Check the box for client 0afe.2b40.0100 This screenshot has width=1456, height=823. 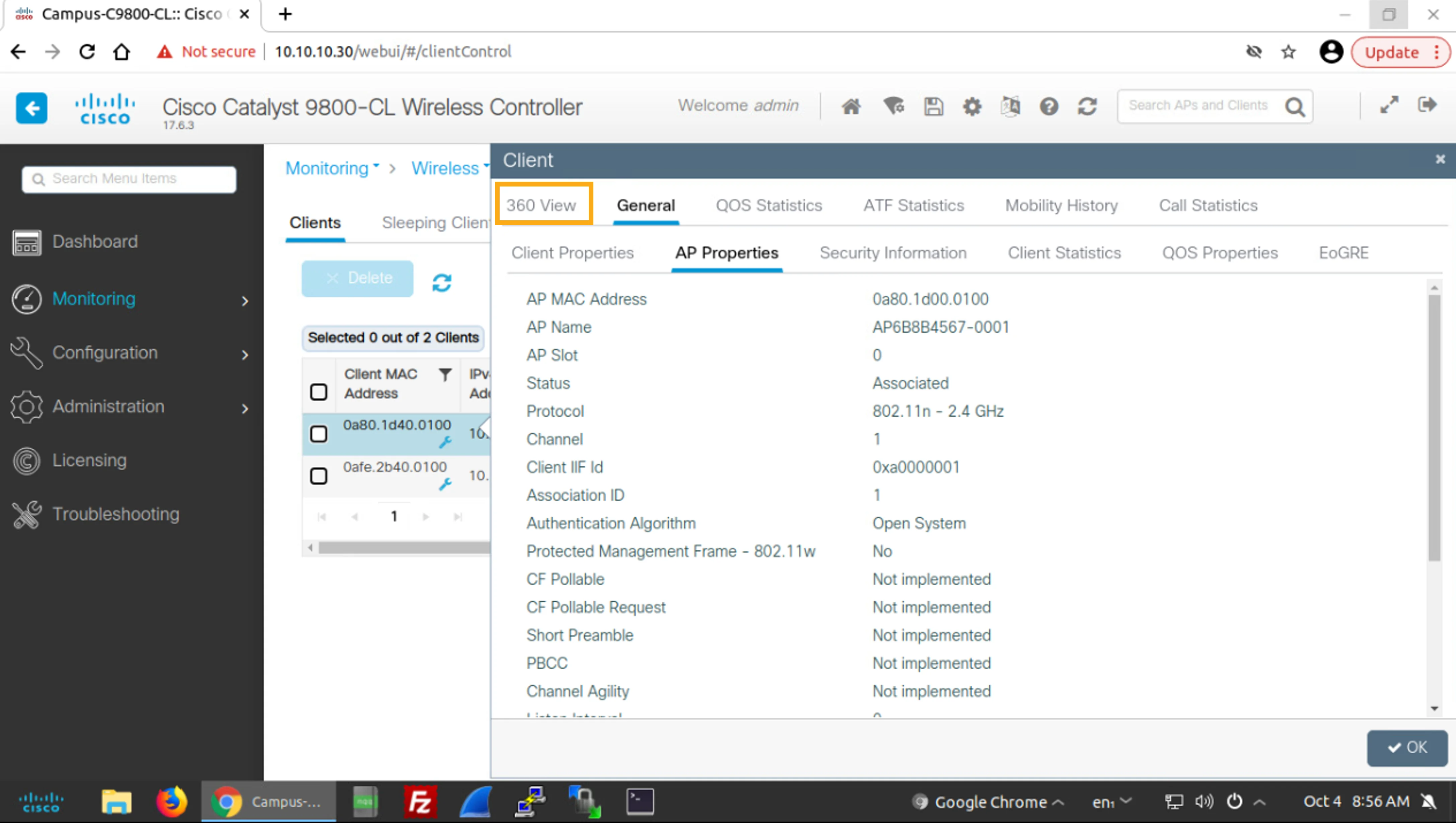point(319,476)
